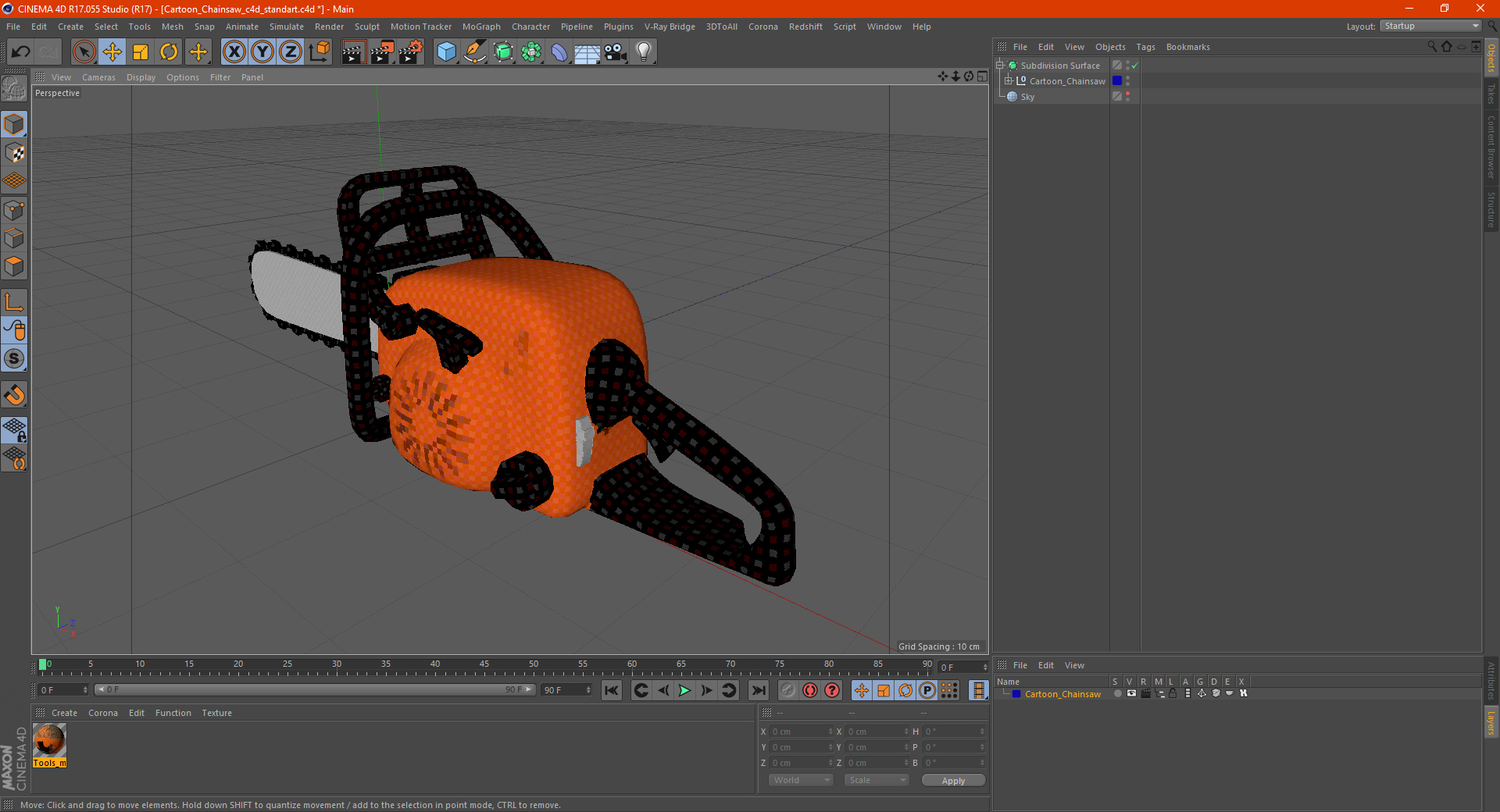Open viewport Cameras menu

pyautogui.click(x=98, y=77)
